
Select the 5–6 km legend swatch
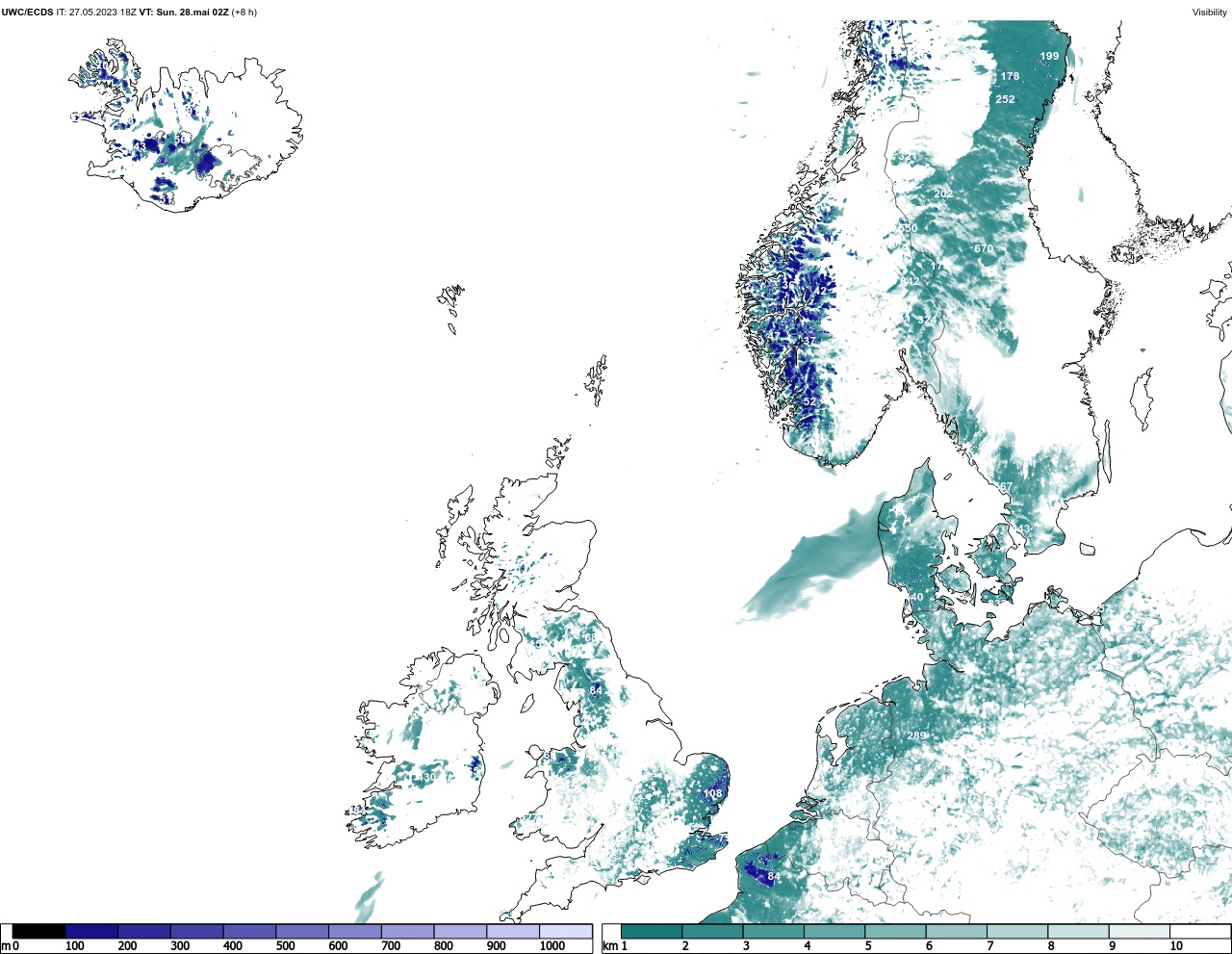[x=895, y=931]
